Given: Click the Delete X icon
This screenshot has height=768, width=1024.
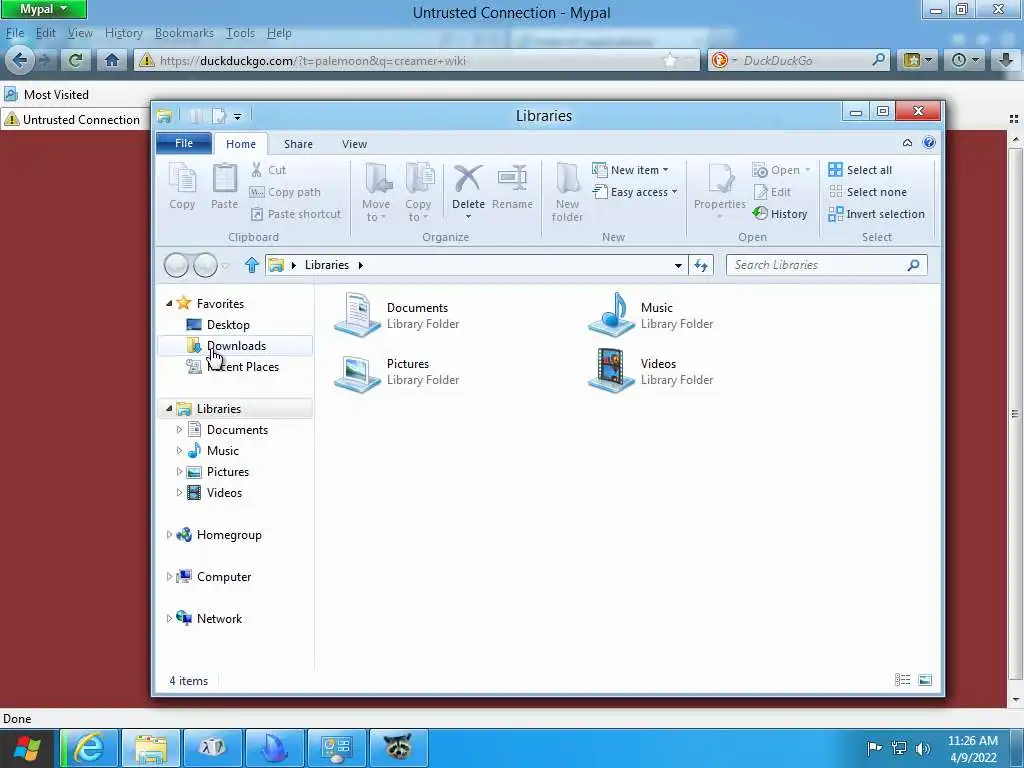Looking at the screenshot, I should (x=468, y=178).
